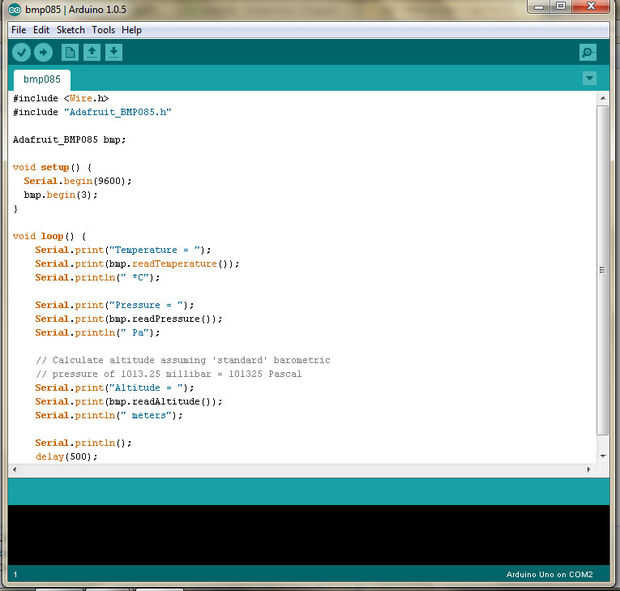This screenshot has height=591, width=620.
Task: Click the ' meters' println line
Action: pyautogui.click(x=109, y=415)
